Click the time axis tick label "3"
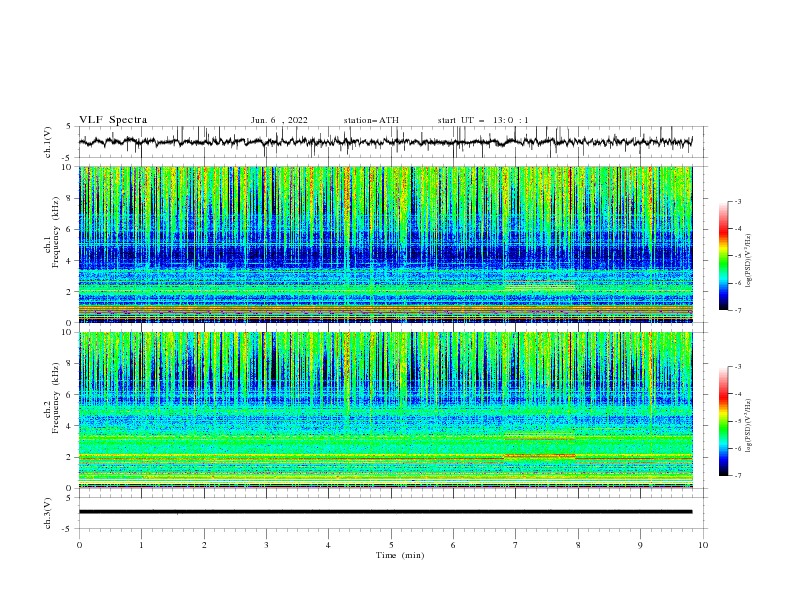 click(266, 545)
